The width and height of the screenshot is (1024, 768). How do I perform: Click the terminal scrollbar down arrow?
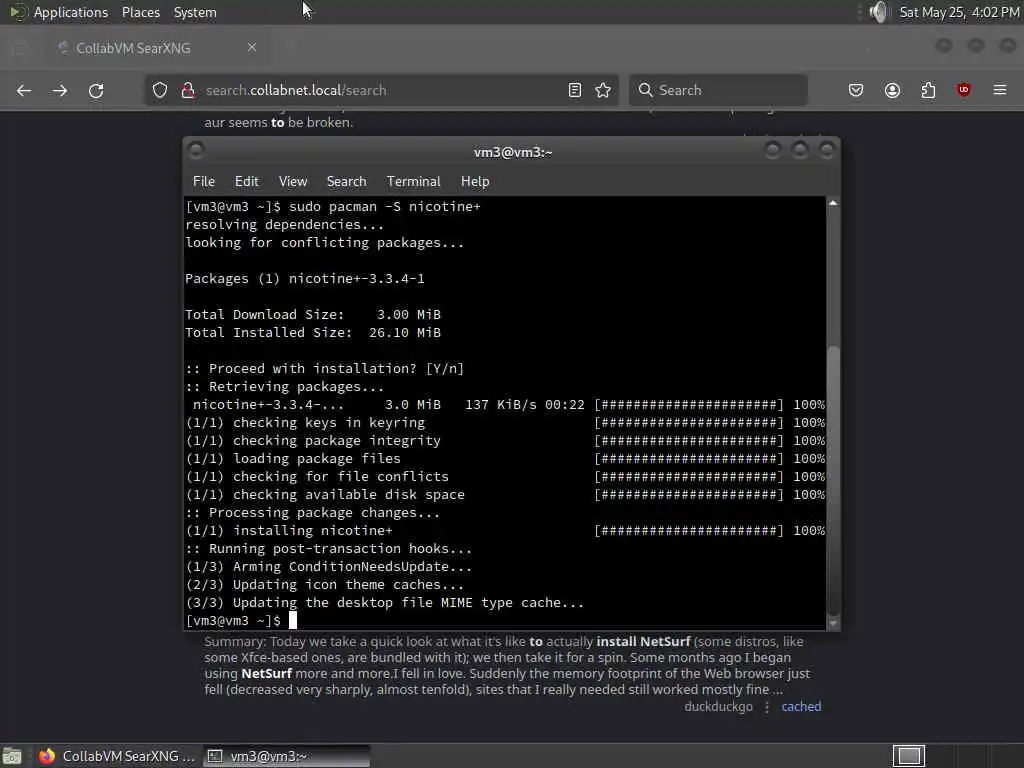[x=833, y=623]
